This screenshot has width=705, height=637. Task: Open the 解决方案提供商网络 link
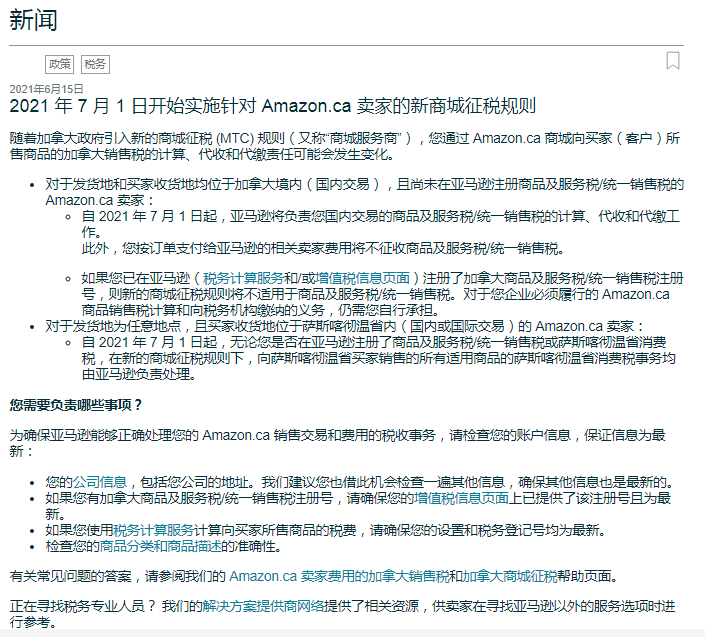[x=263, y=606]
